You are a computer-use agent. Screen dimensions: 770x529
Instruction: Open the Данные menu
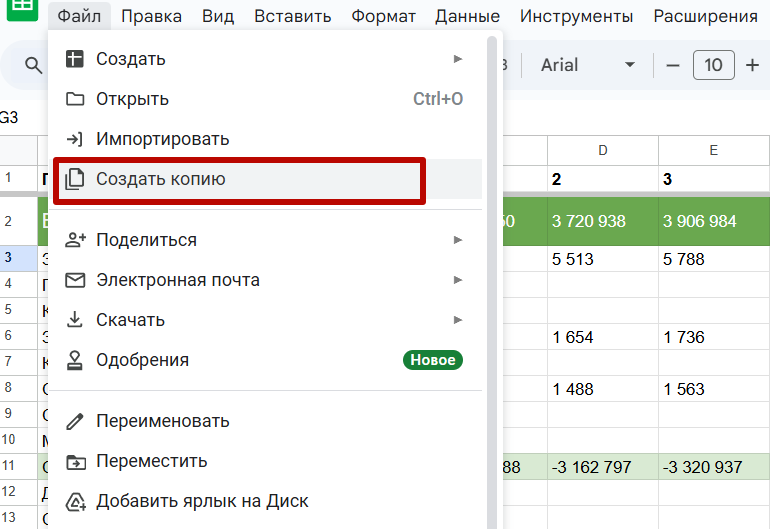pos(467,17)
